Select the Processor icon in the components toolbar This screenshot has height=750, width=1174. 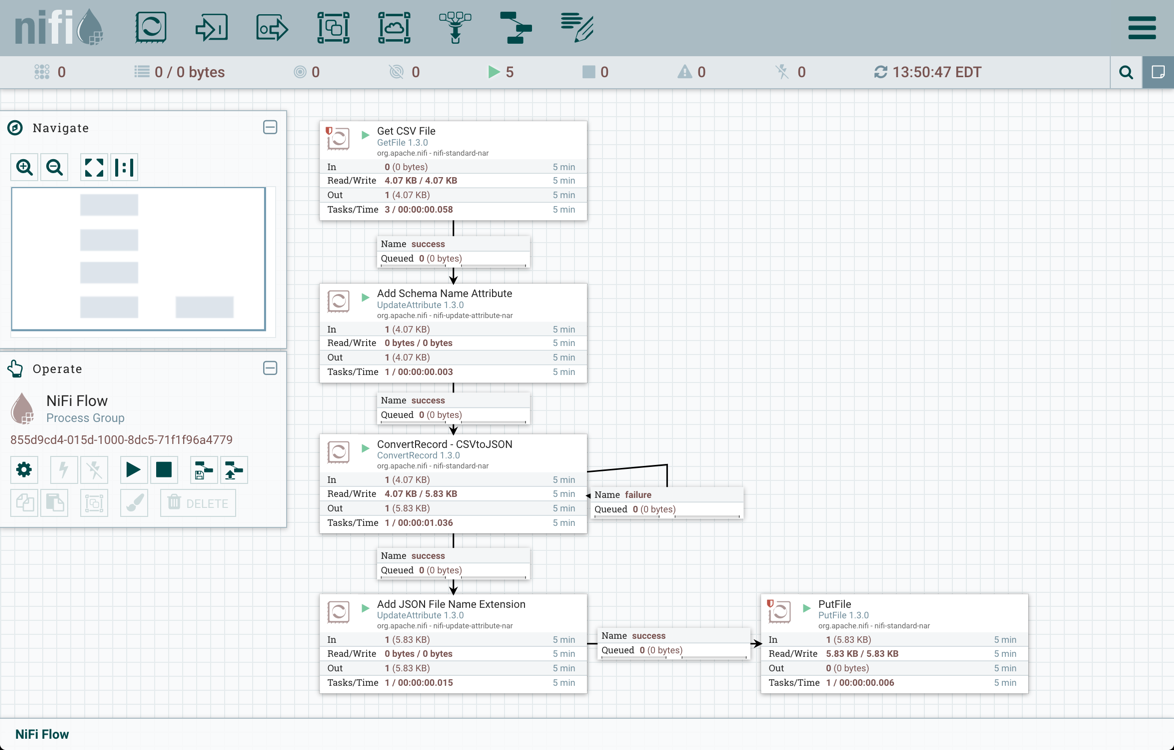pyautogui.click(x=150, y=27)
